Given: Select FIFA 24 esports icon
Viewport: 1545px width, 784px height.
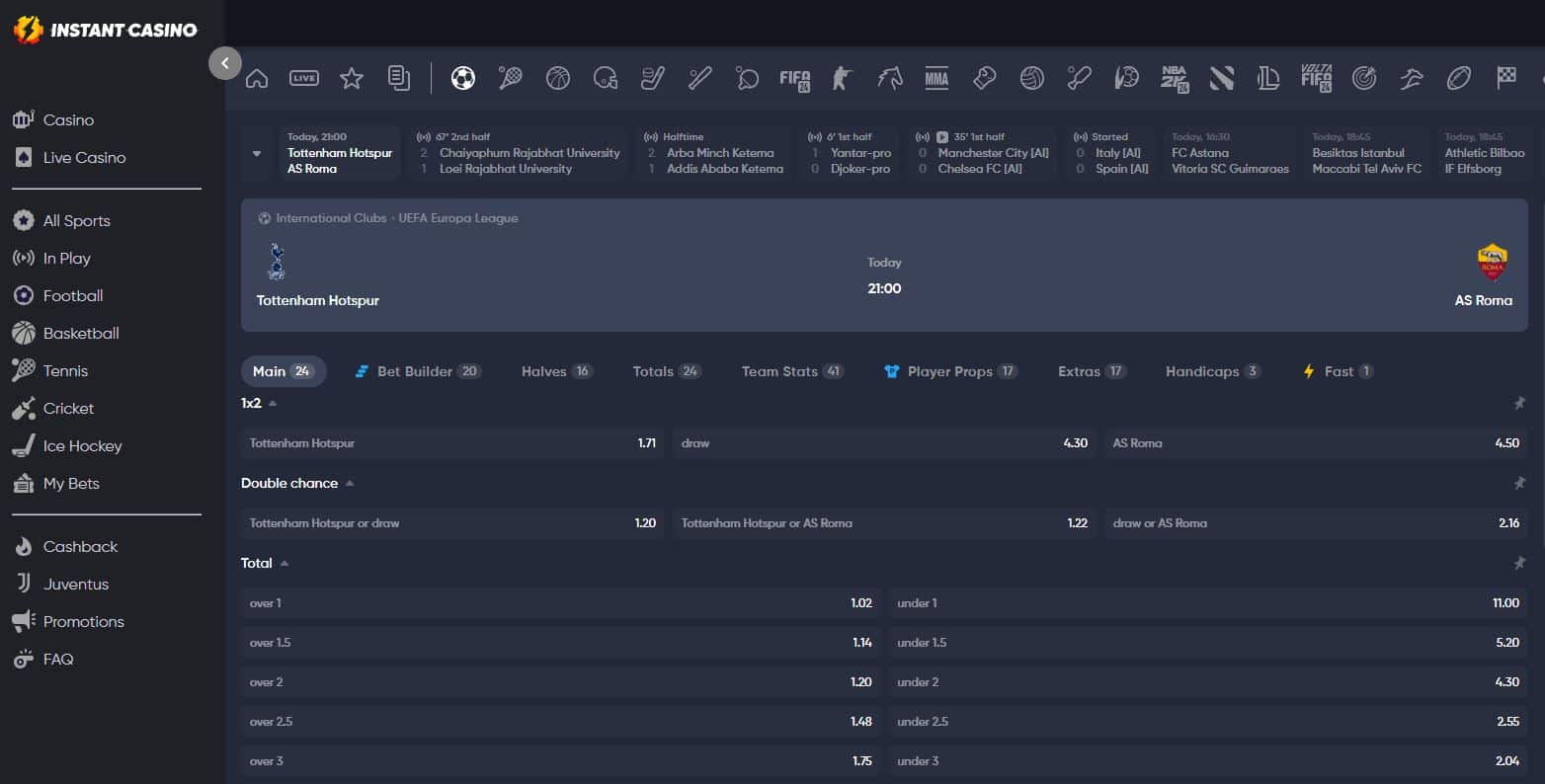Looking at the screenshot, I should [x=795, y=78].
